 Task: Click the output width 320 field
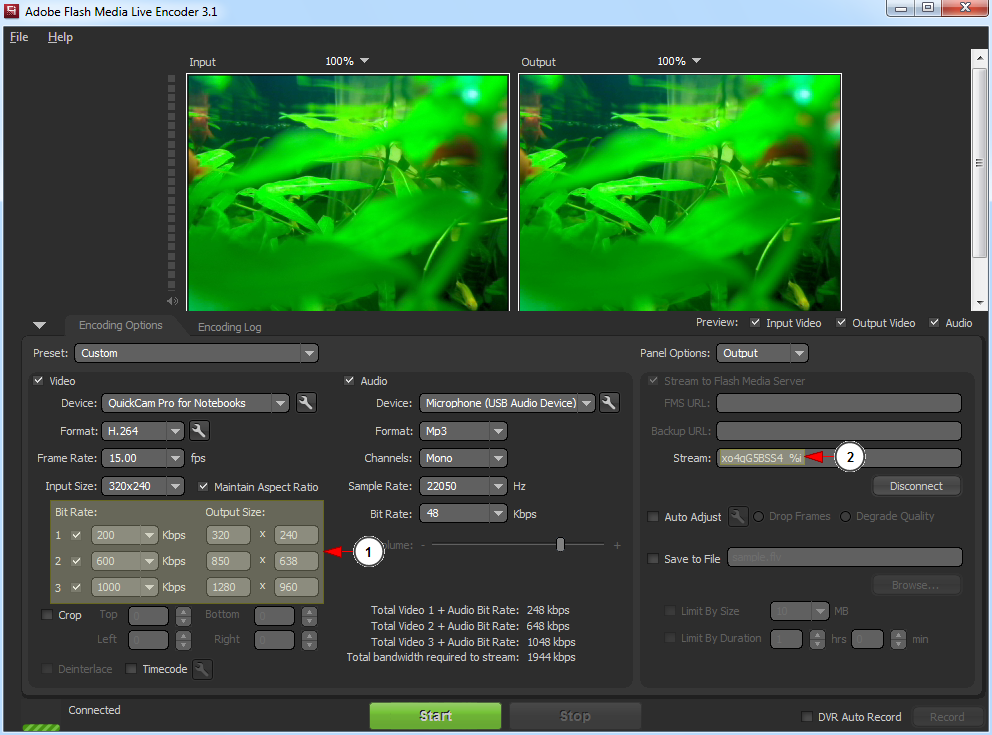pos(228,535)
